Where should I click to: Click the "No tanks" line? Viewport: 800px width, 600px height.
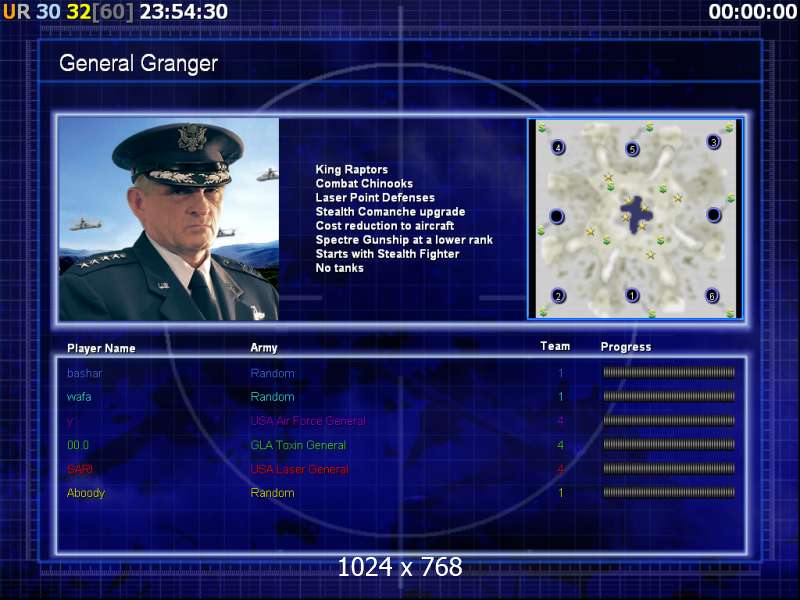[339, 268]
